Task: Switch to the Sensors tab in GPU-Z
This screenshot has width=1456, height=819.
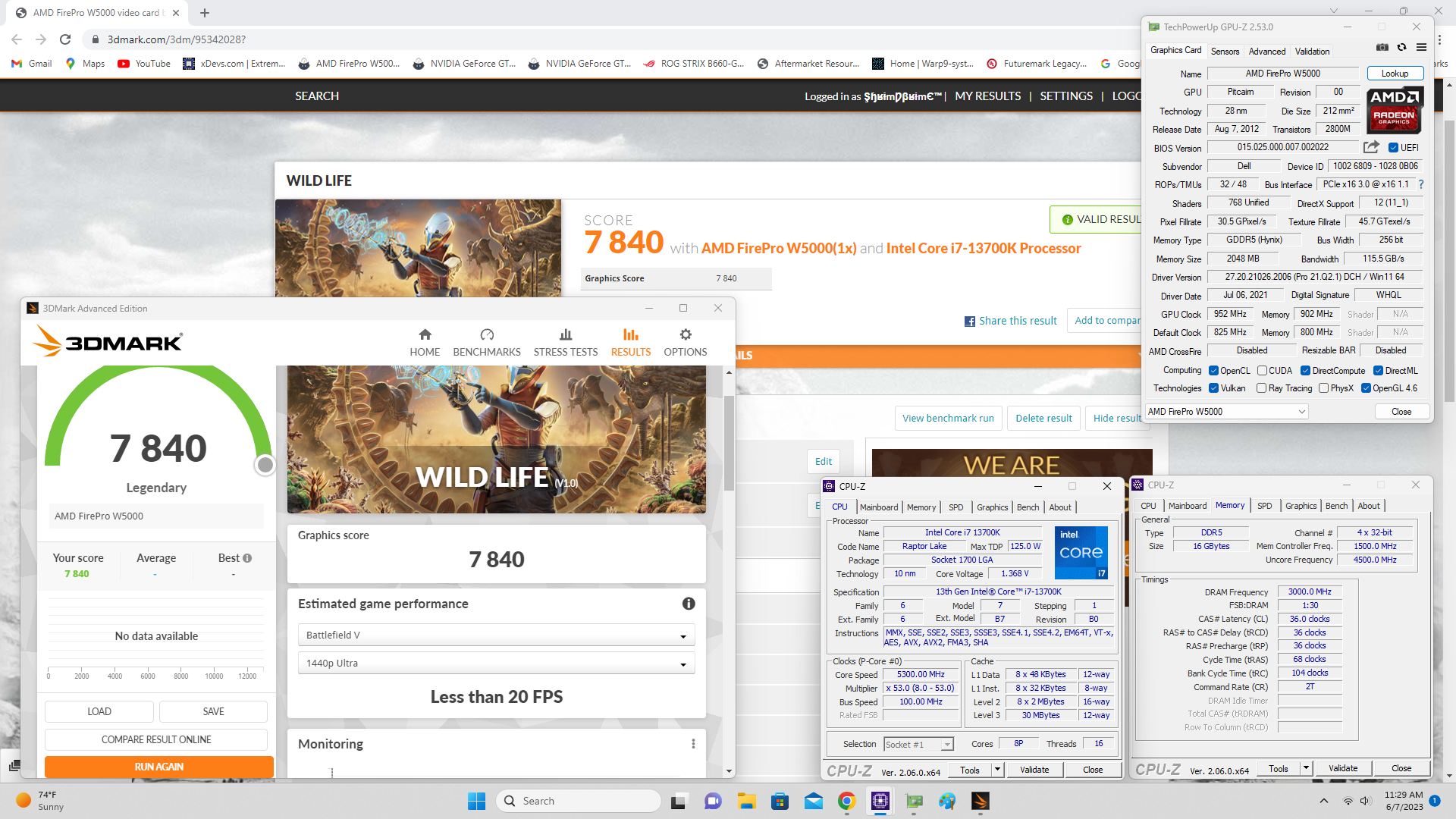Action: 1225,52
